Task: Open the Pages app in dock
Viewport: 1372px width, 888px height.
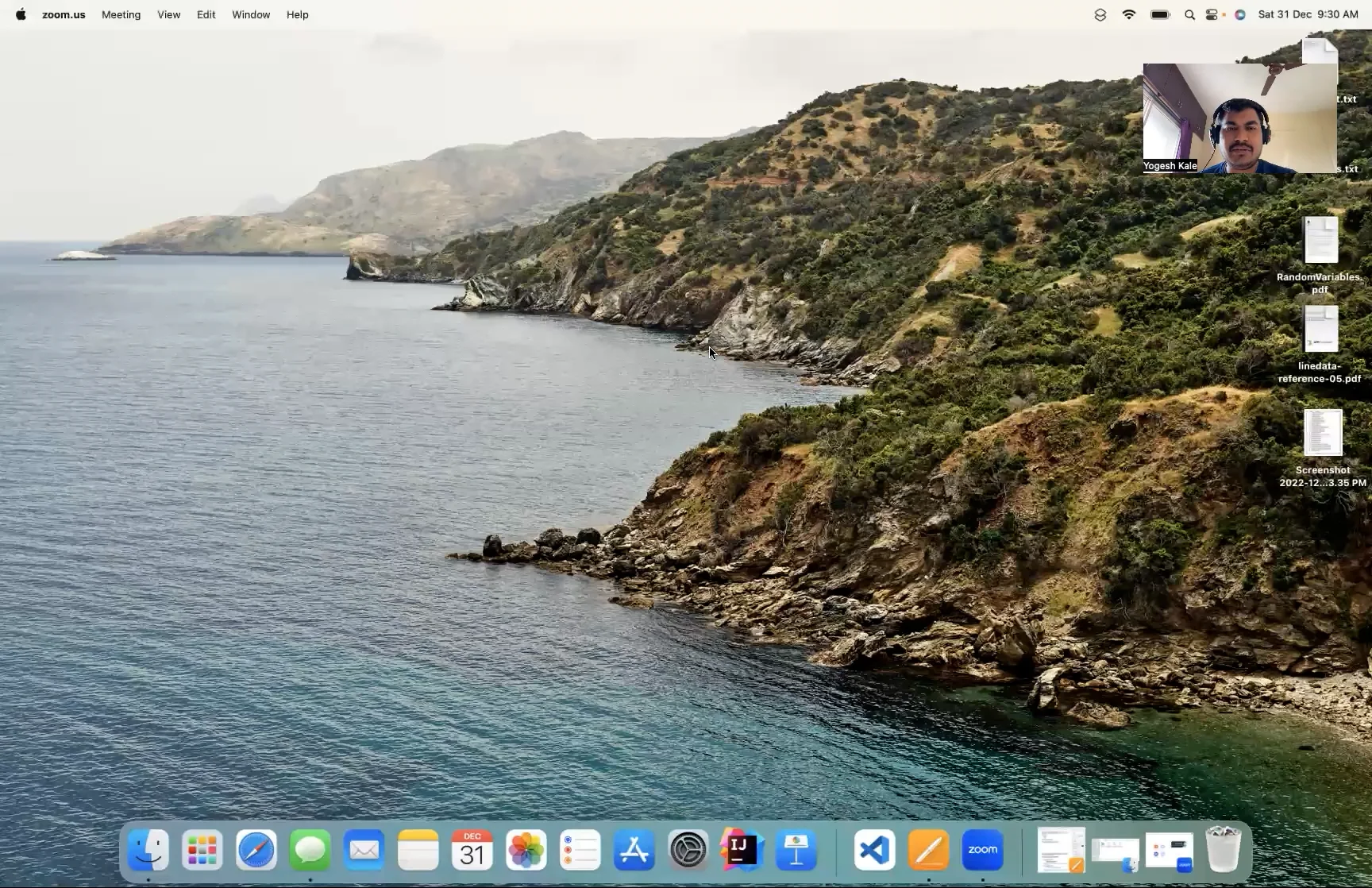Action: (x=928, y=850)
